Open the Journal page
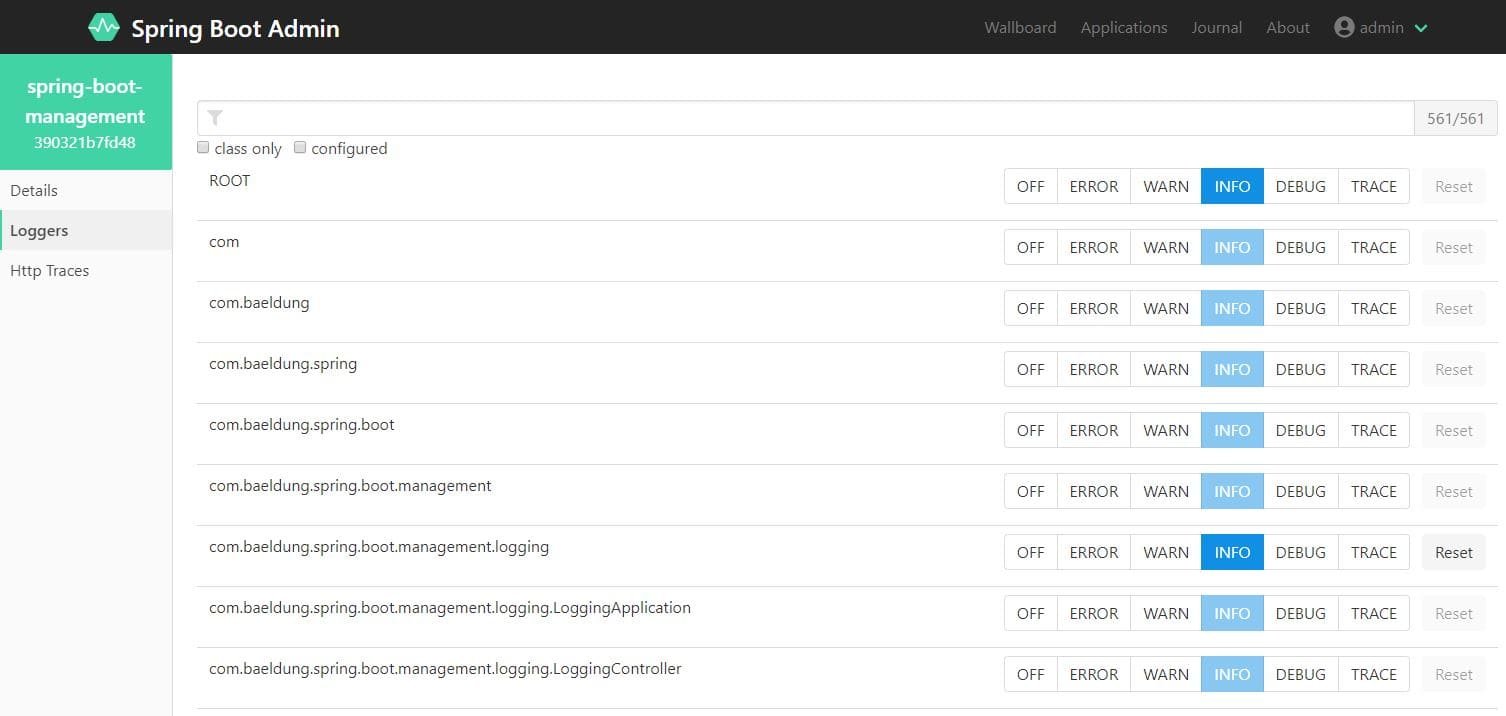 [1216, 27]
